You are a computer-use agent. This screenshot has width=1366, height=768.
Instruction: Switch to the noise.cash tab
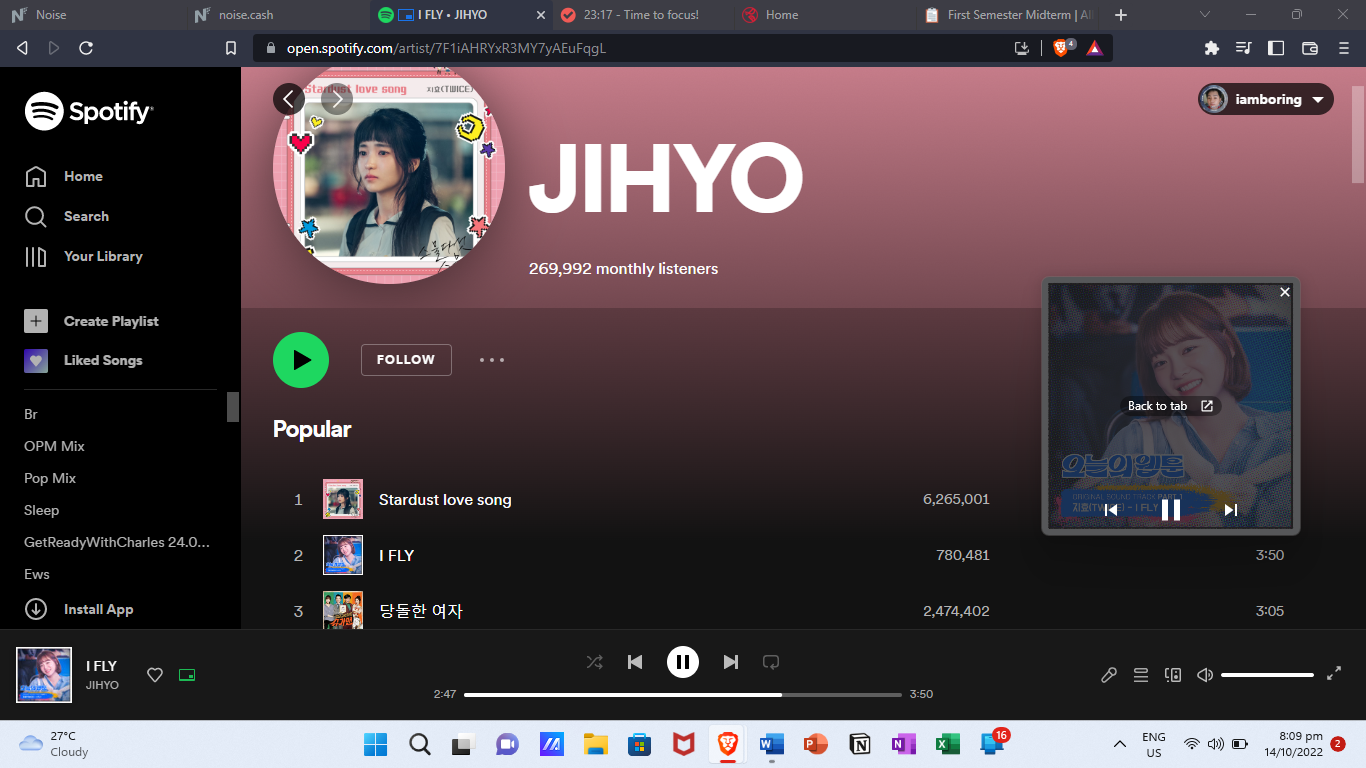click(276, 15)
